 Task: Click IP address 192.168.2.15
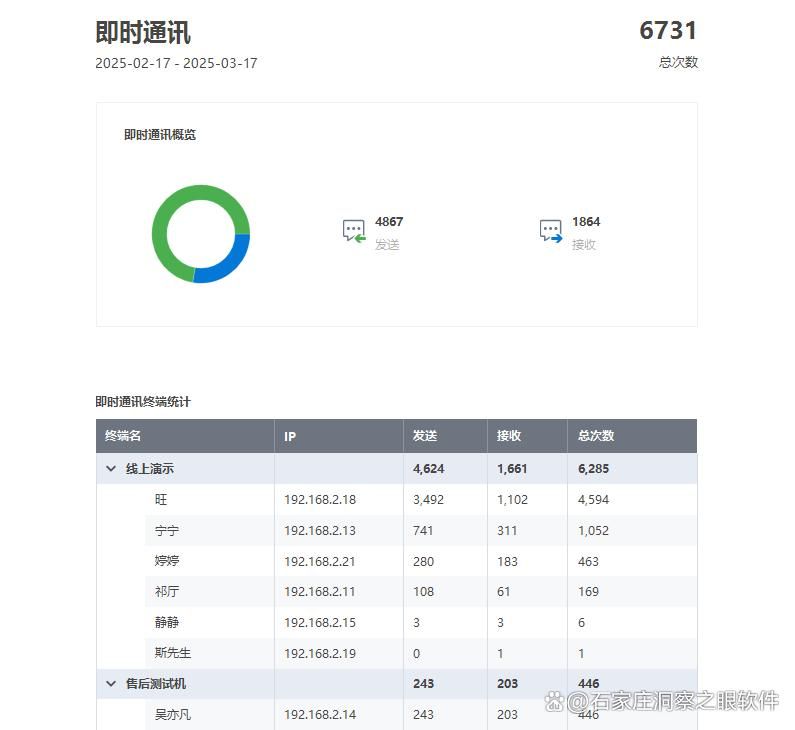click(320, 623)
